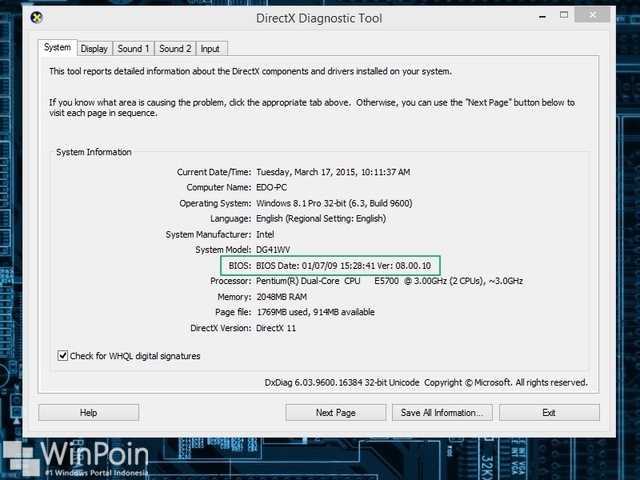Close the DirectX Diagnostic Tool window
The height and width of the screenshot is (480, 640).
593,15
